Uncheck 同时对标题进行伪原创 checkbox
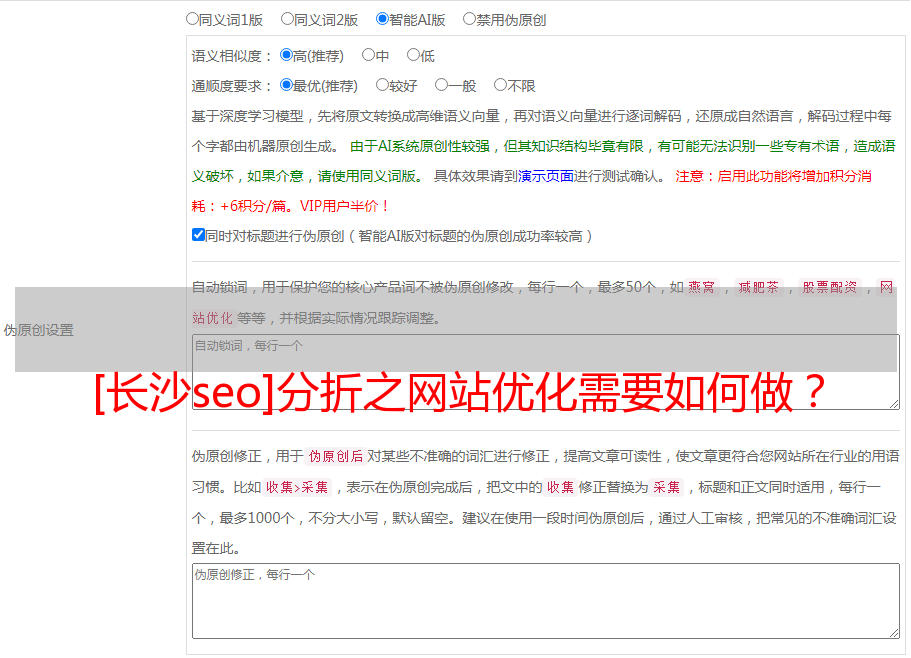The width and height of the screenshot is (911, 658). [198, 235]
